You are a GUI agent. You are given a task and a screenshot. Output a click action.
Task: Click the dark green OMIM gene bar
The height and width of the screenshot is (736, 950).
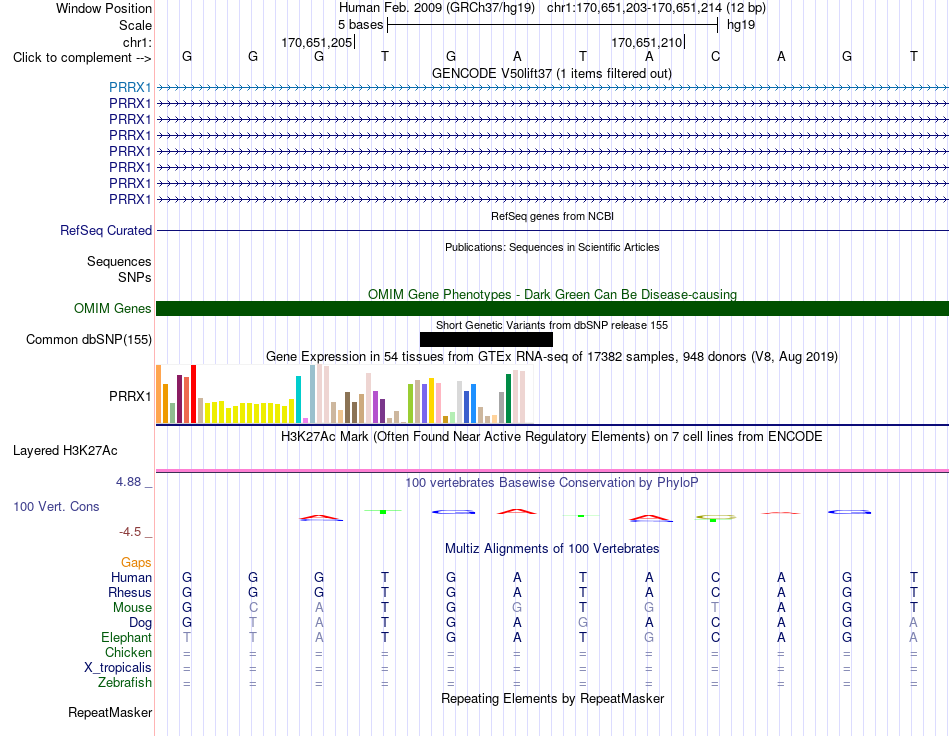point(552,308)
